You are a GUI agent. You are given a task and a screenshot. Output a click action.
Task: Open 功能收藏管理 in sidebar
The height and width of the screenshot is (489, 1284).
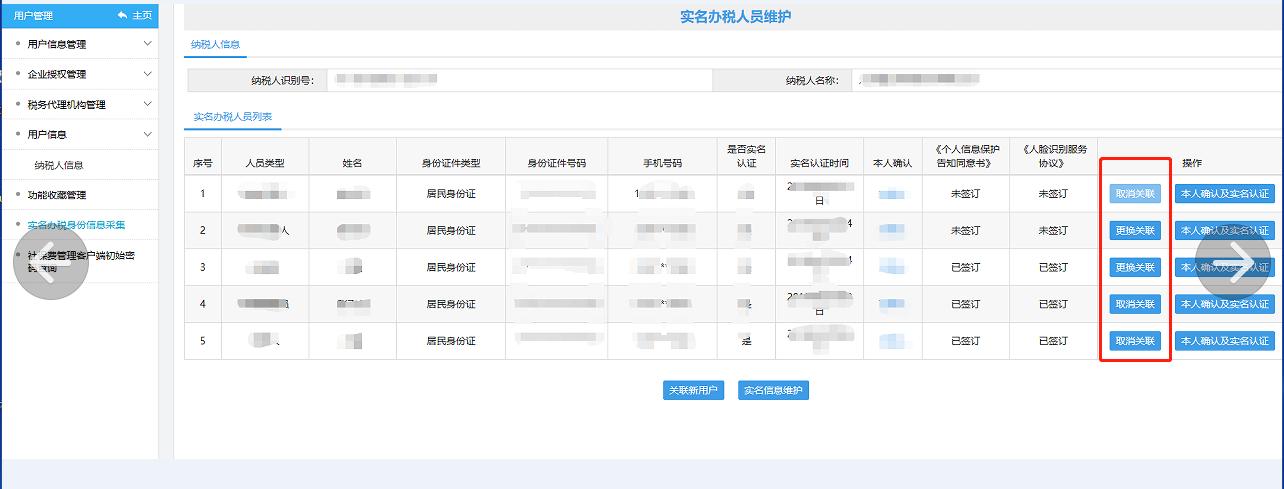tap(57, 195)
